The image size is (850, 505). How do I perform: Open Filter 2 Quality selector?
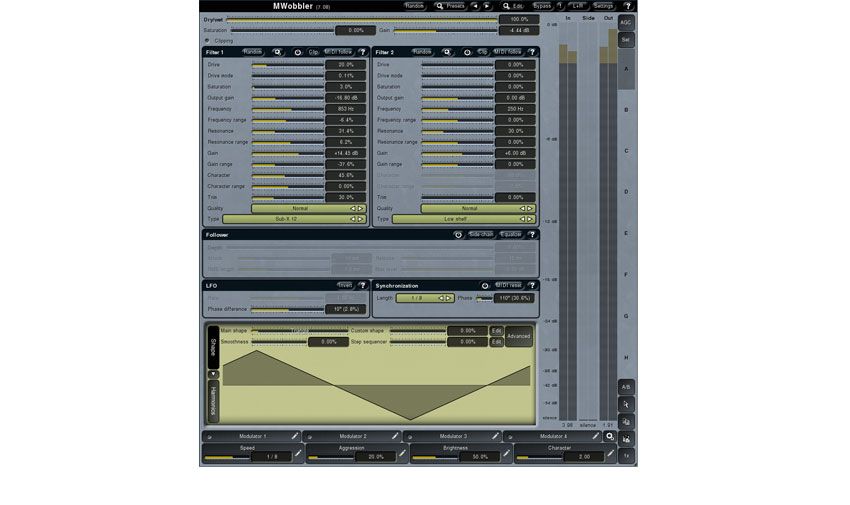[478, 208]
